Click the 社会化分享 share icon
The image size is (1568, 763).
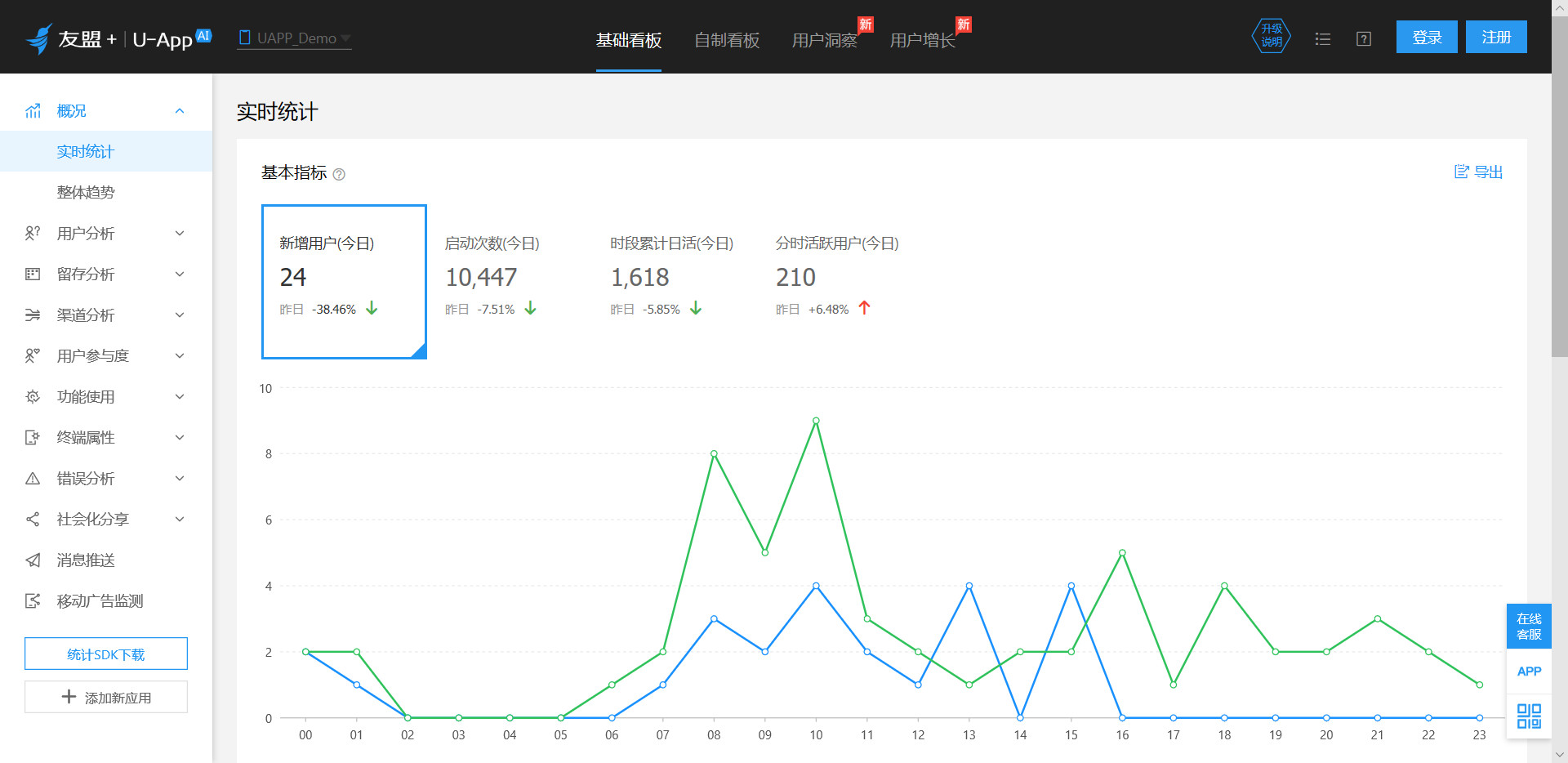click(x=33, y=519)
